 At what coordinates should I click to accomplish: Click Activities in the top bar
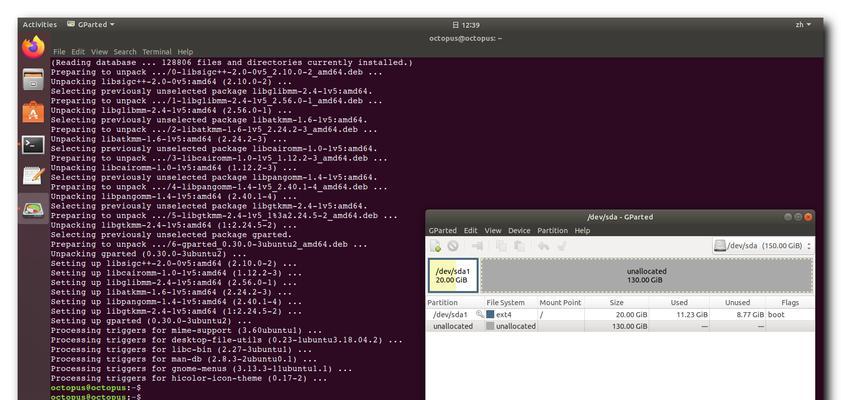coord(40,25)
